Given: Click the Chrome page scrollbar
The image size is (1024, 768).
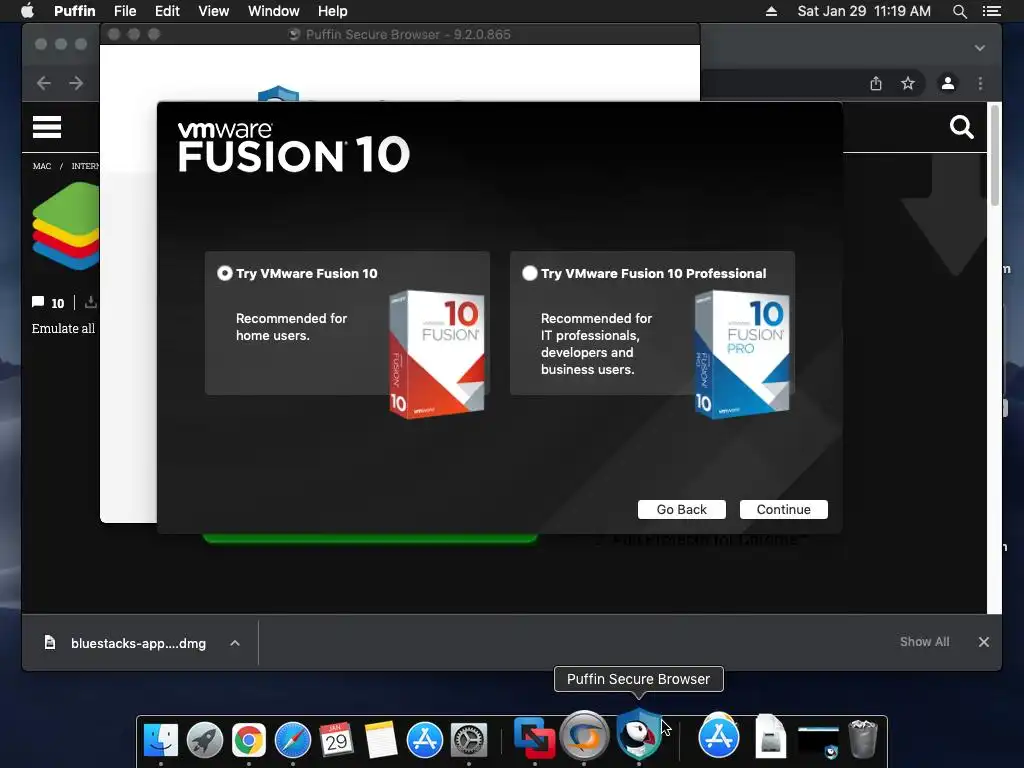Looking at the screenshot, I should (x=995, y=157).
